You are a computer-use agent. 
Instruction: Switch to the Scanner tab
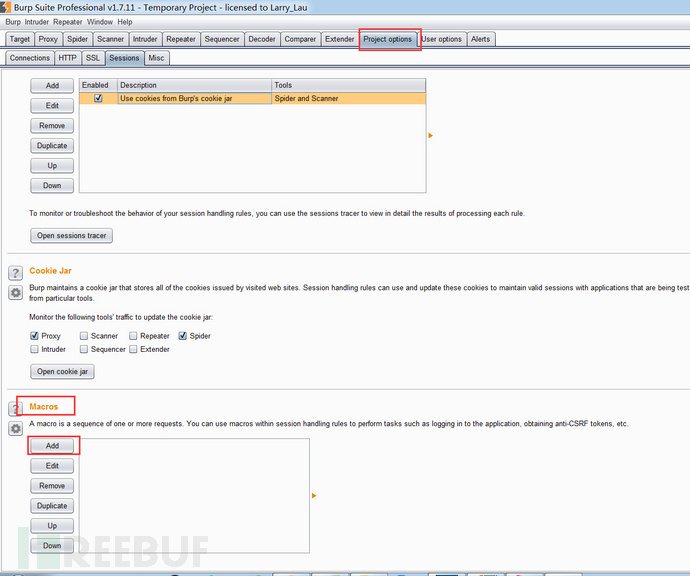pos(110,39)
